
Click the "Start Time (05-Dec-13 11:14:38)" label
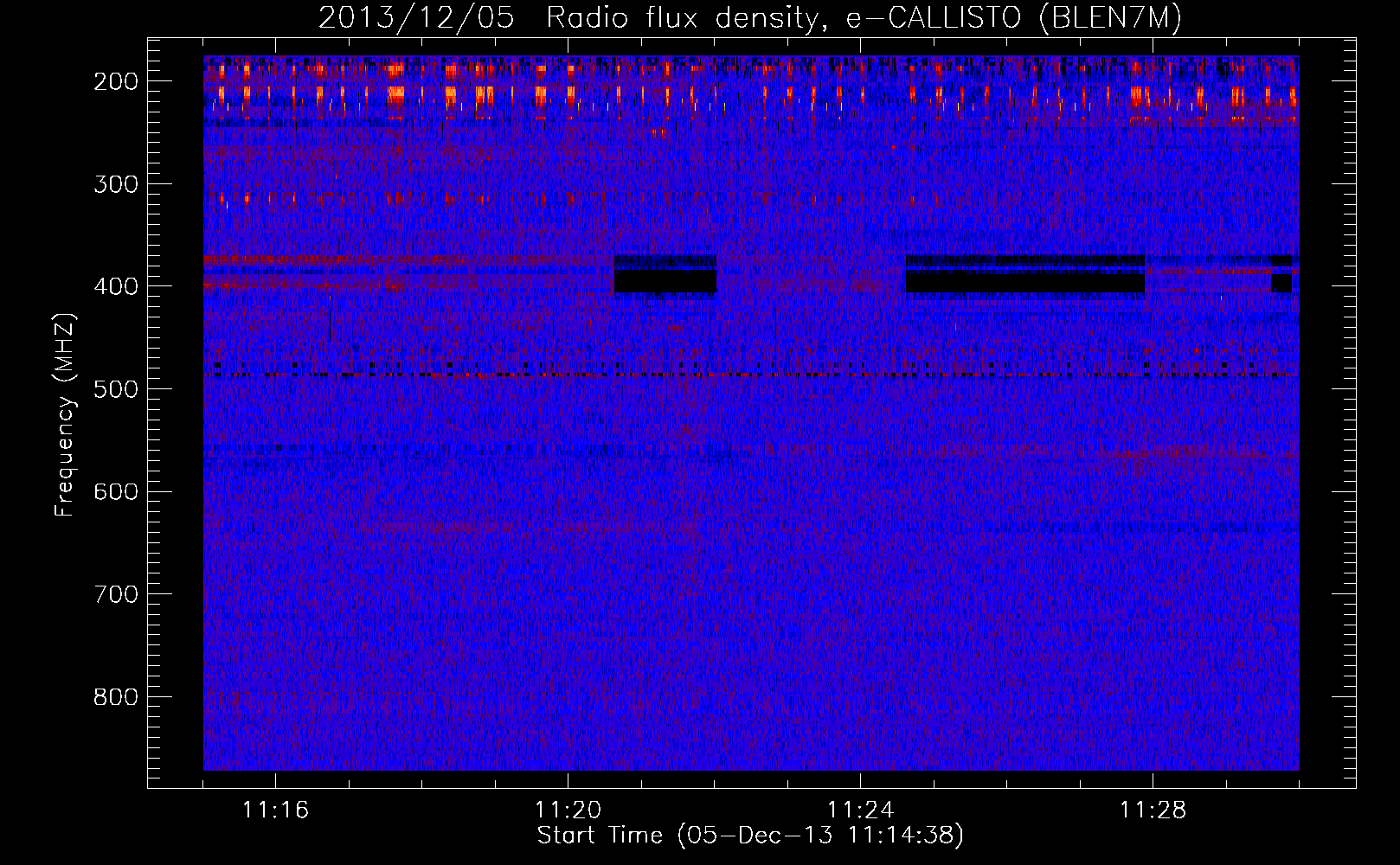click(750, 835)
